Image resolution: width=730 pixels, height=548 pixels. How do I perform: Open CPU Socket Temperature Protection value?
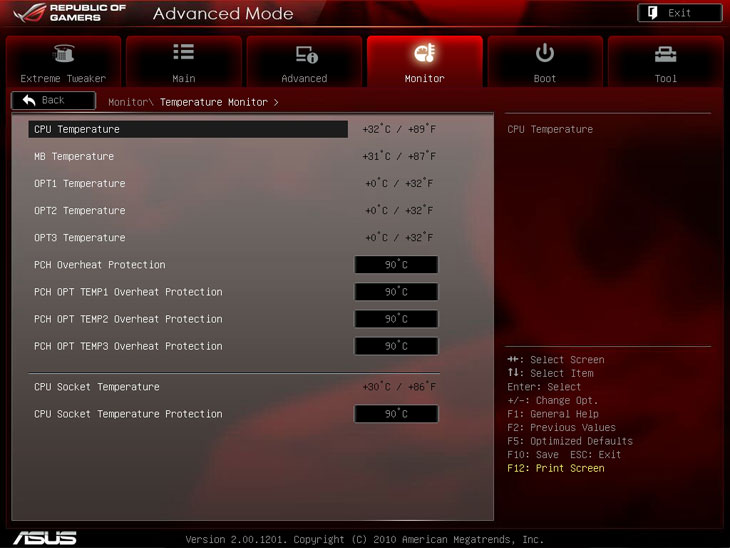396,414
